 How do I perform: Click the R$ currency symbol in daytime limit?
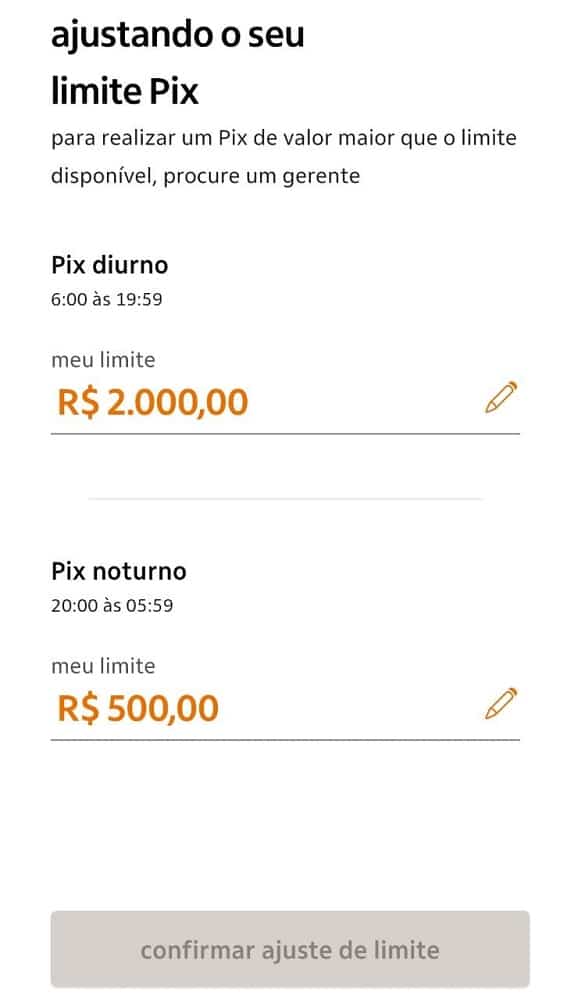[78, 402]
